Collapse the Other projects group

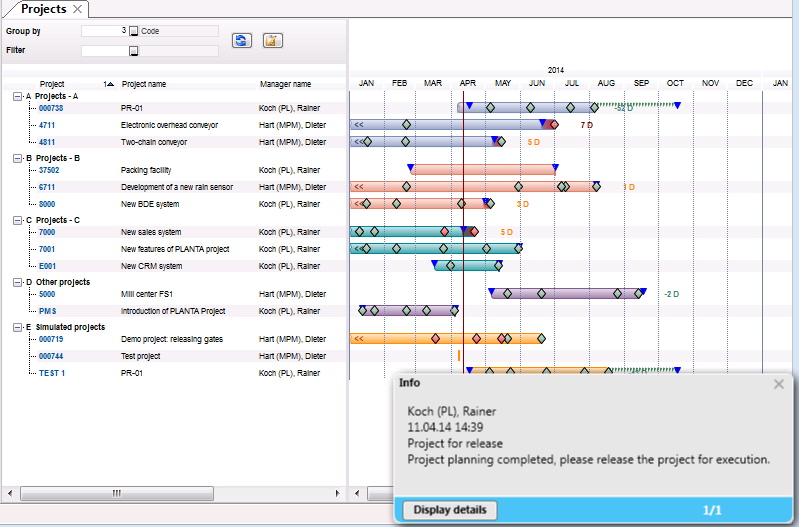pyautogui.click(x=17, y=282)
